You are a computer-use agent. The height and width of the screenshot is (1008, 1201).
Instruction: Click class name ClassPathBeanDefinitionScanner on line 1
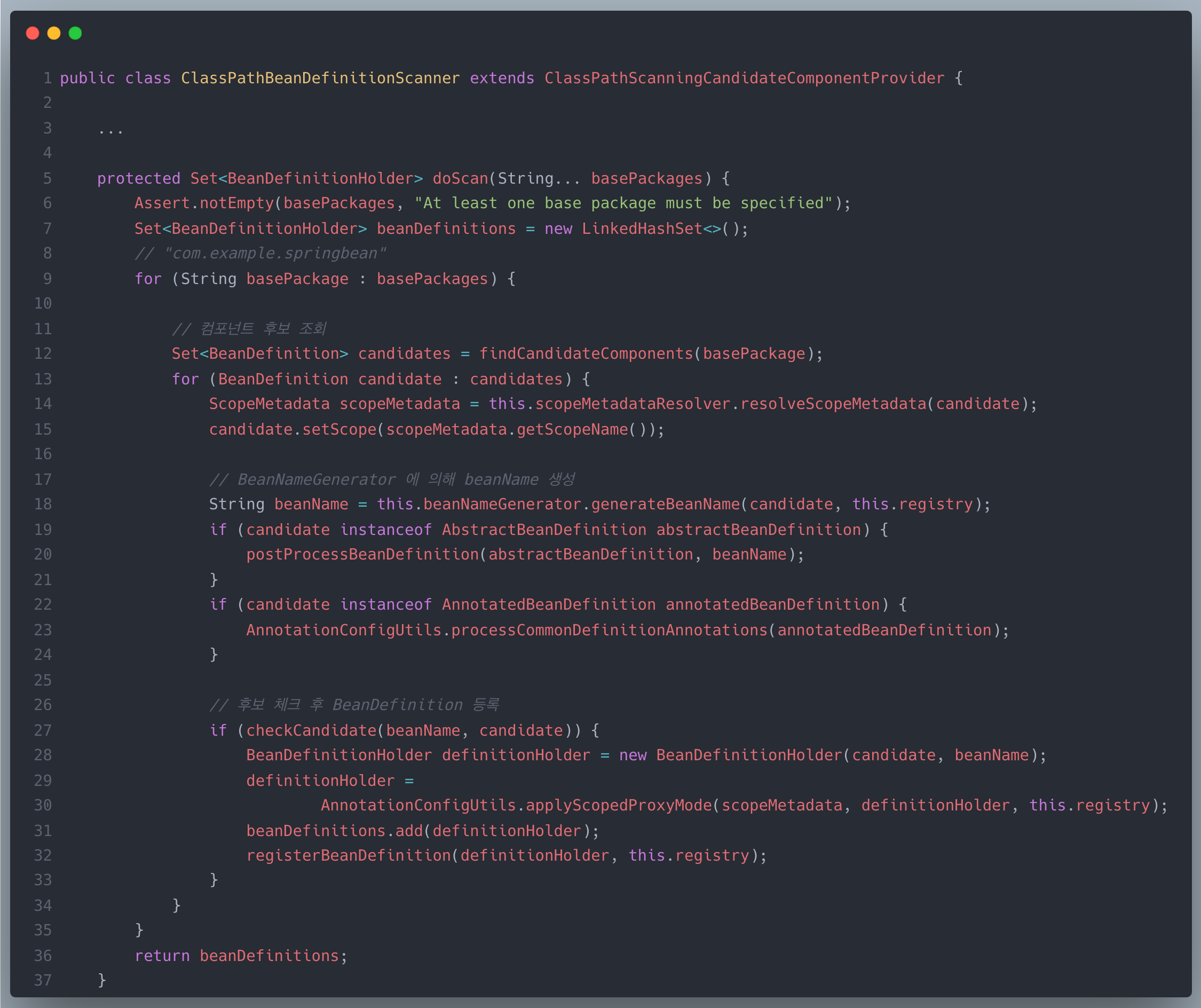pyautogui.click(x=320, y=78)
